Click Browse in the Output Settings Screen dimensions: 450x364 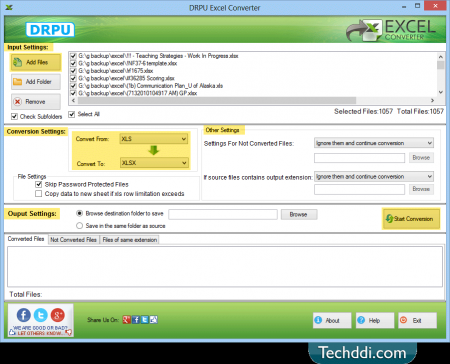(299, 214)
